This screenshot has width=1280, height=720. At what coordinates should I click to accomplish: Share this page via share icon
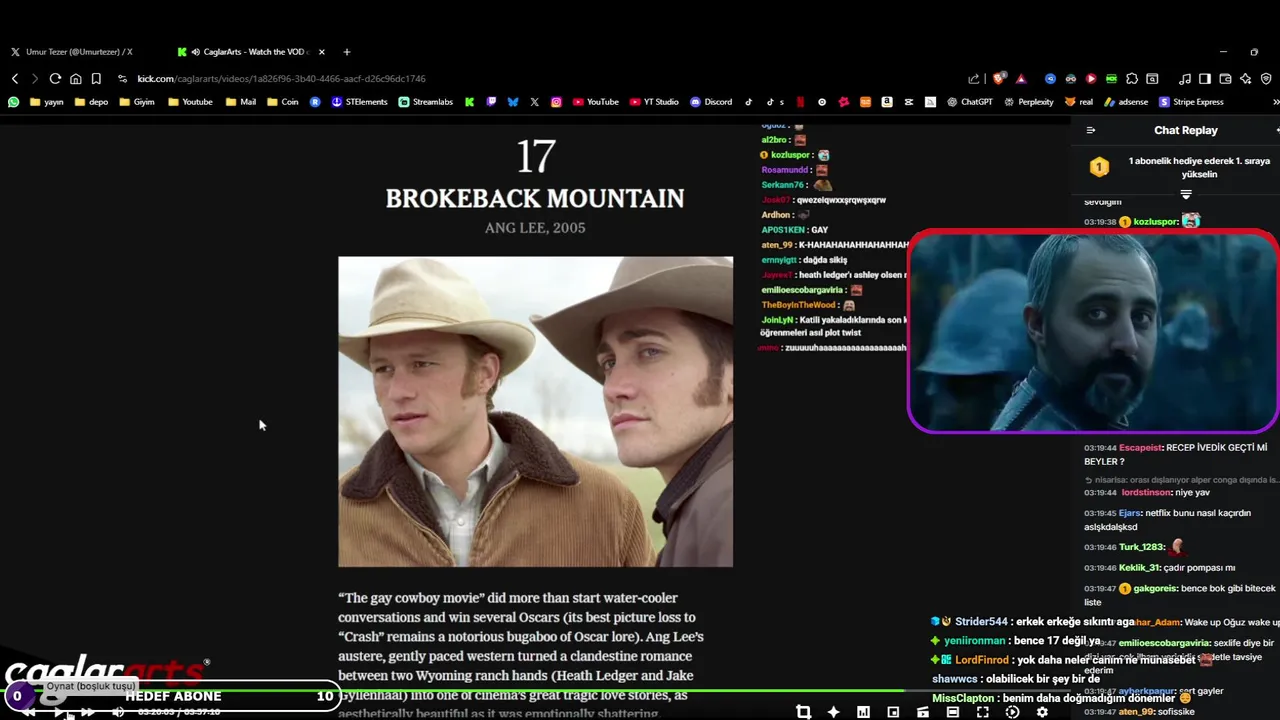coord(974,79)
